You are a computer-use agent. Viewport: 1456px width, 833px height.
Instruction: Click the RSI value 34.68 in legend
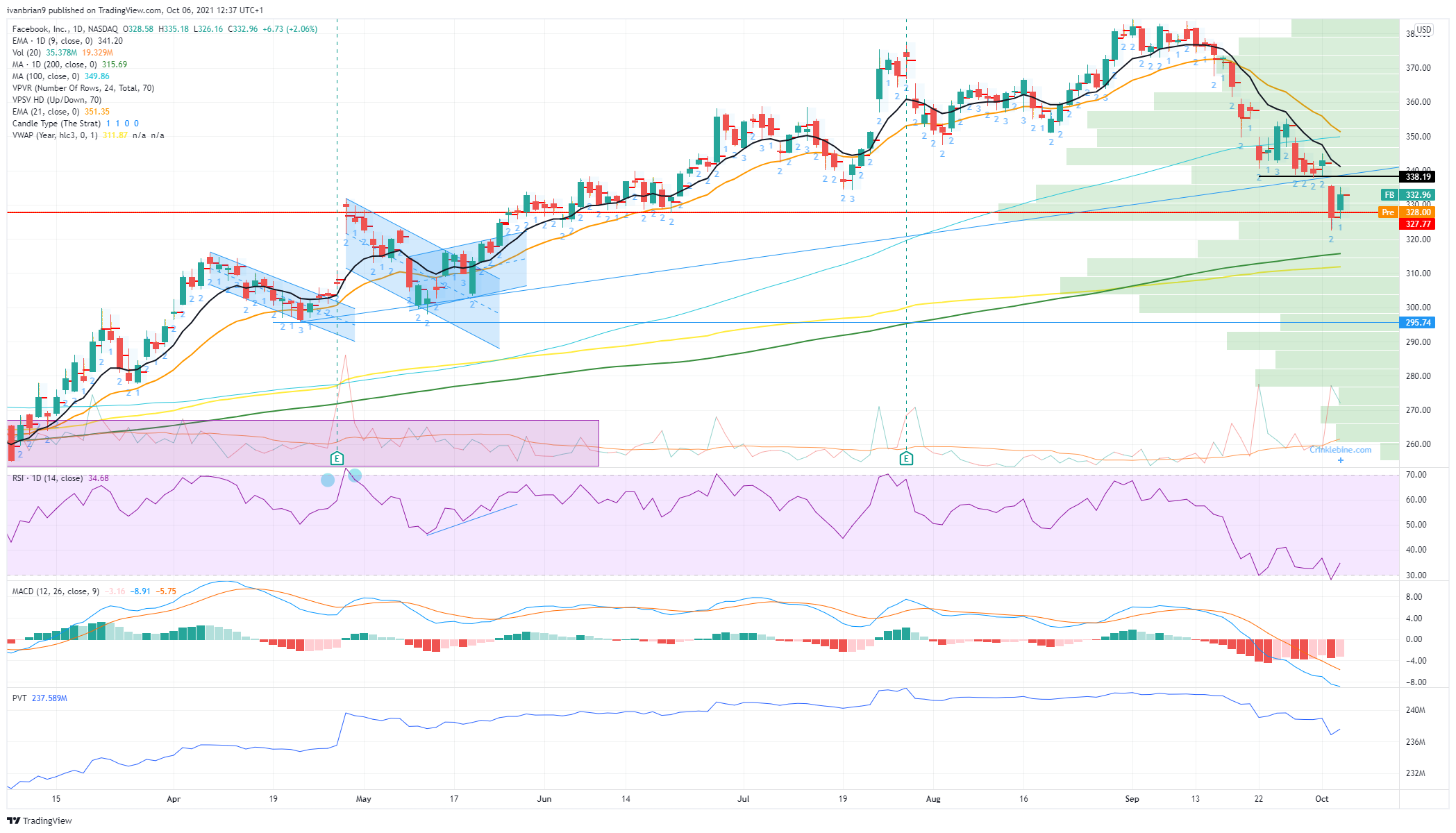tap(99, 478)
